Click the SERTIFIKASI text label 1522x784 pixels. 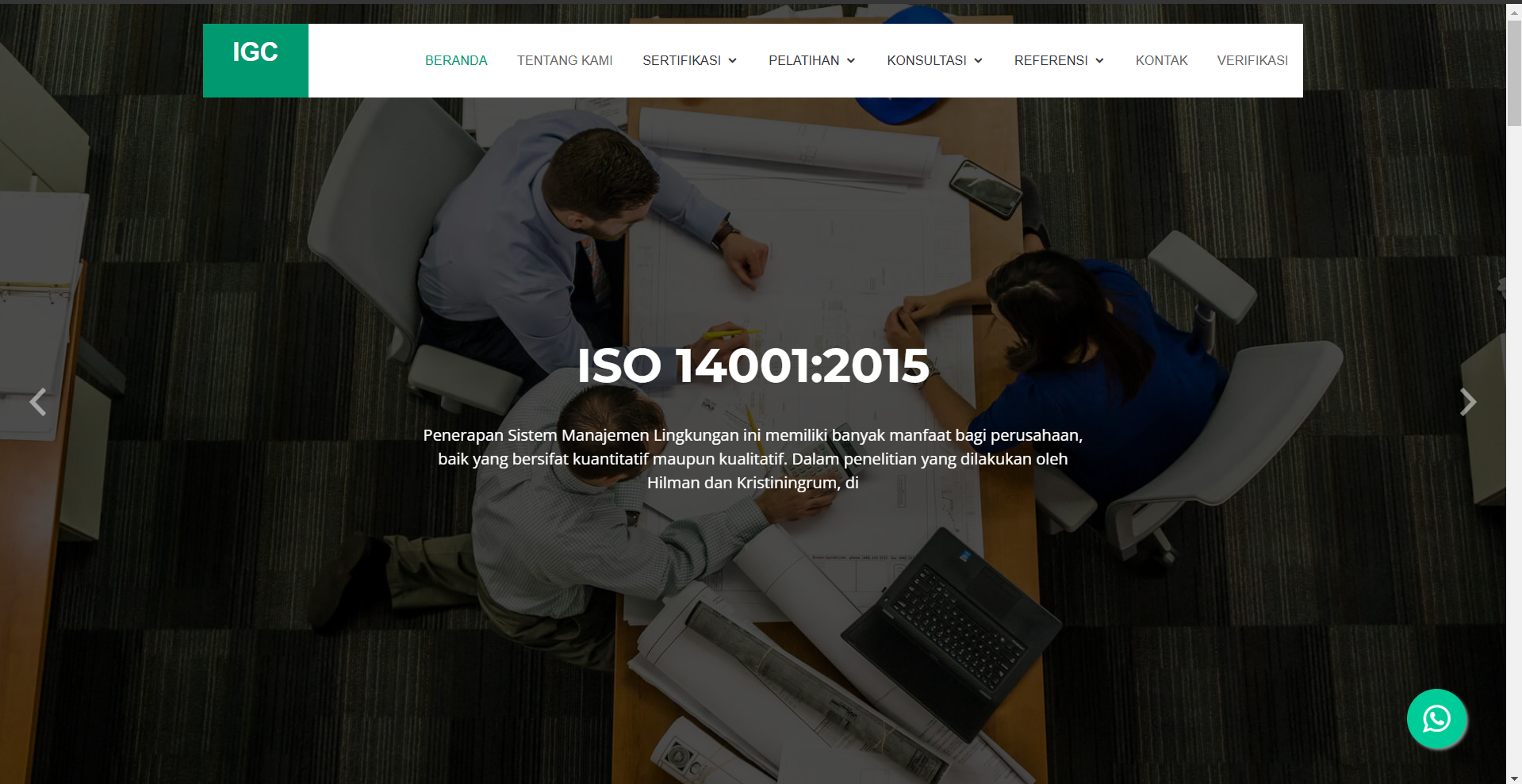[681, 61]
